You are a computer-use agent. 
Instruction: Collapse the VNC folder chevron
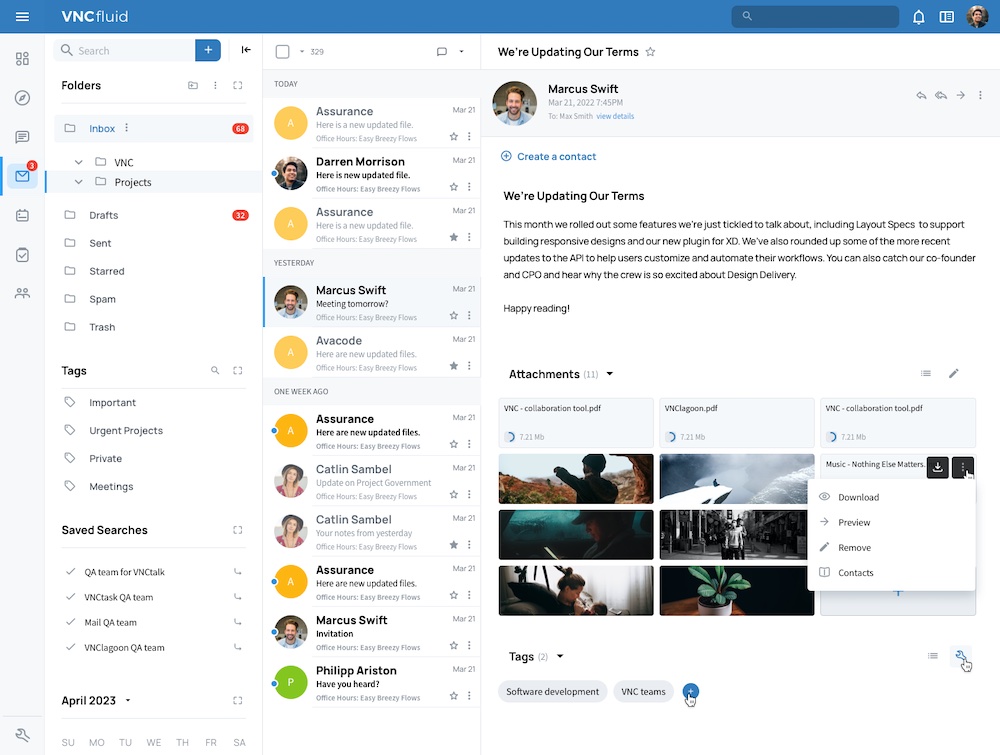pyautogui.click(x=78, y=162)
